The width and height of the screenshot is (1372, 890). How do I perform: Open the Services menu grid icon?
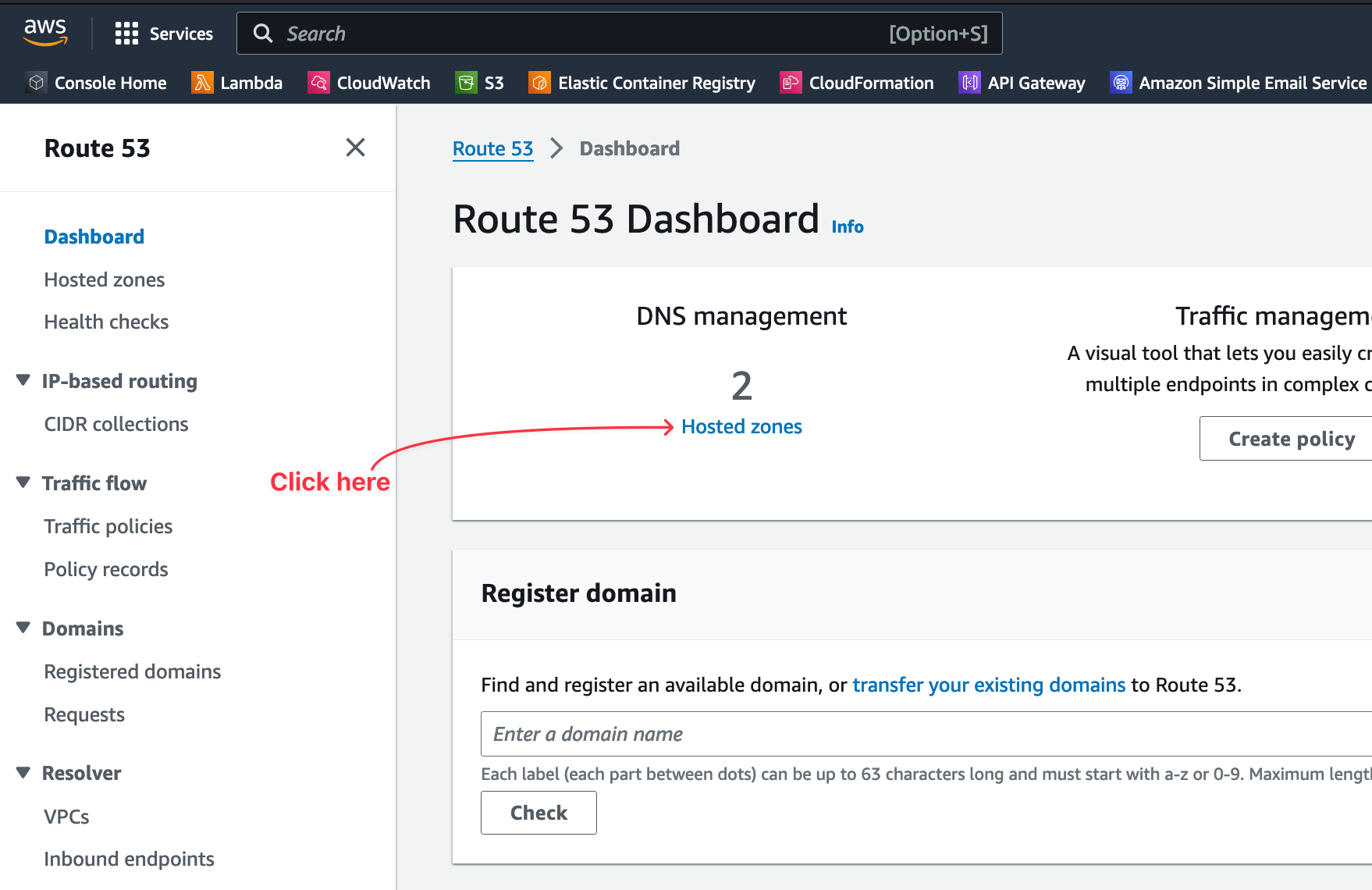click(x=125, y=33)
